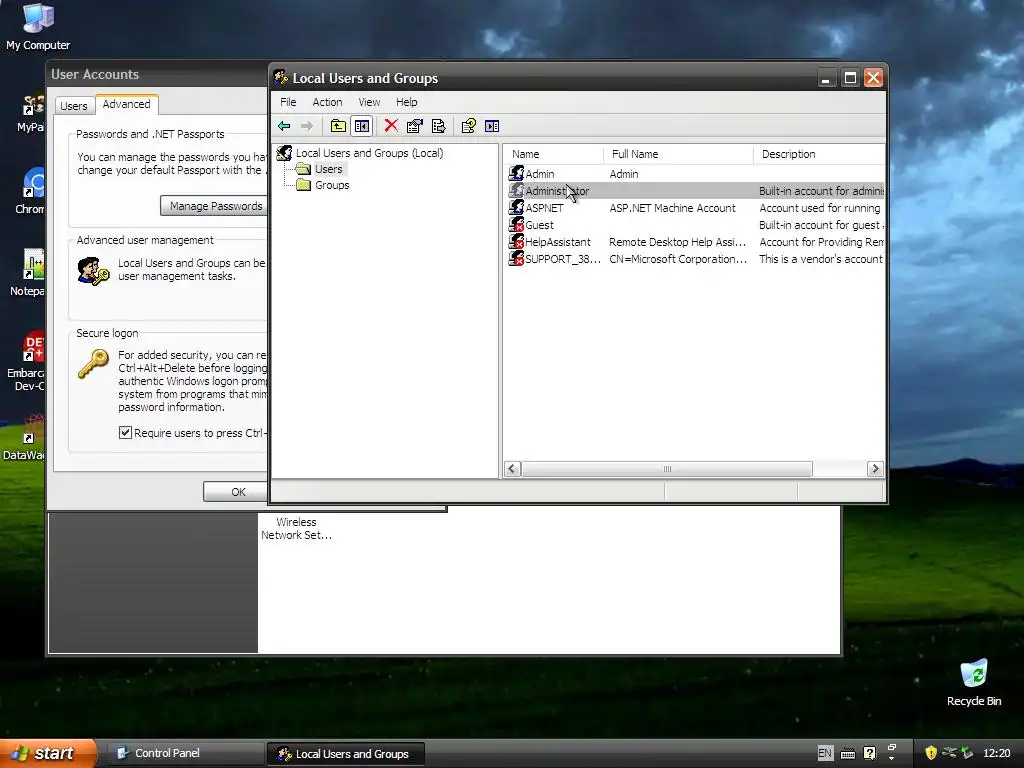The width and height of the screenshot is (1024, 768).
Task: Open the Action menu
Action: (327, 102)
